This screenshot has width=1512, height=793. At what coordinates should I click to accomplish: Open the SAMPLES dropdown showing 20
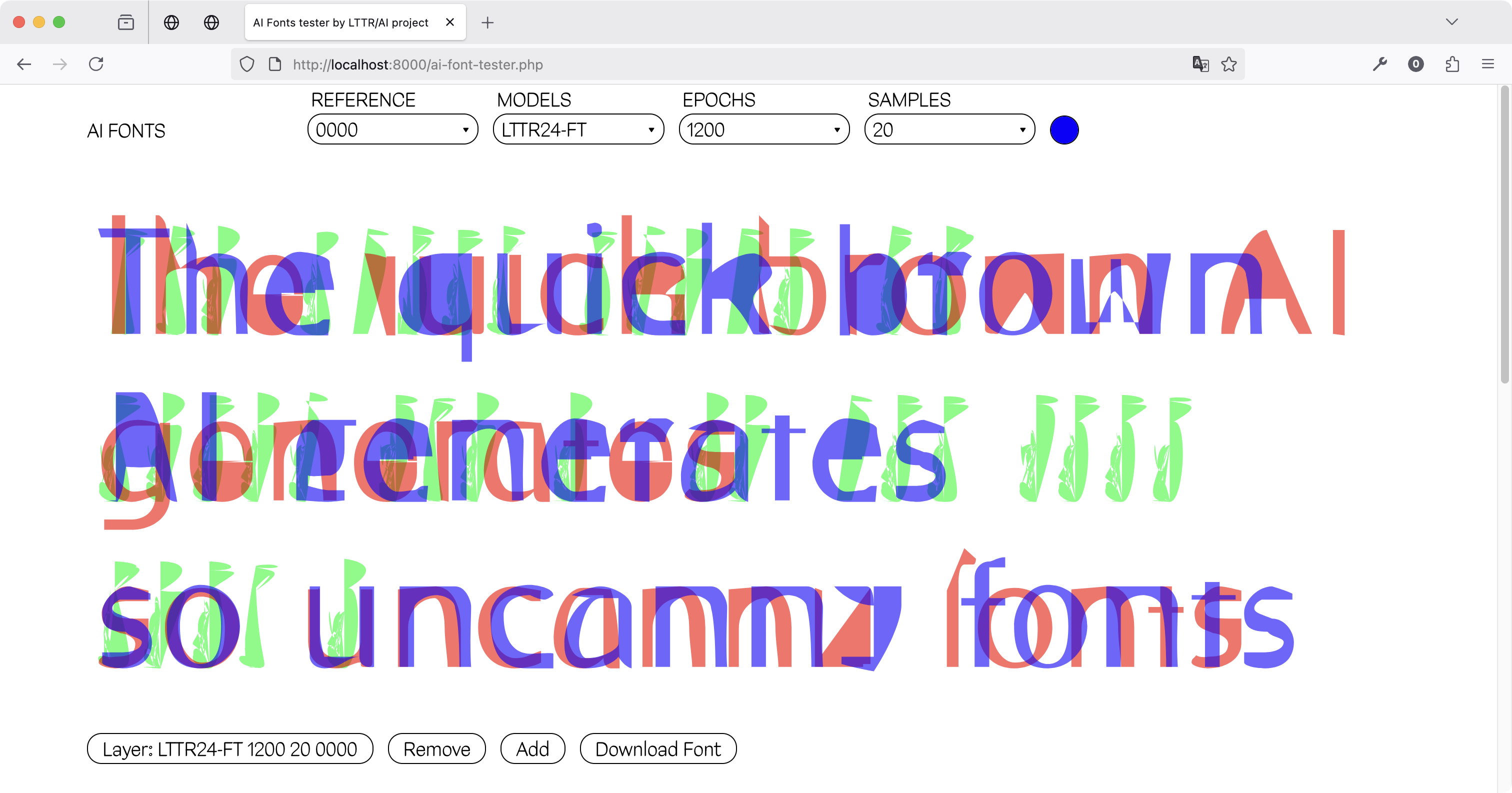pos(949,129)
